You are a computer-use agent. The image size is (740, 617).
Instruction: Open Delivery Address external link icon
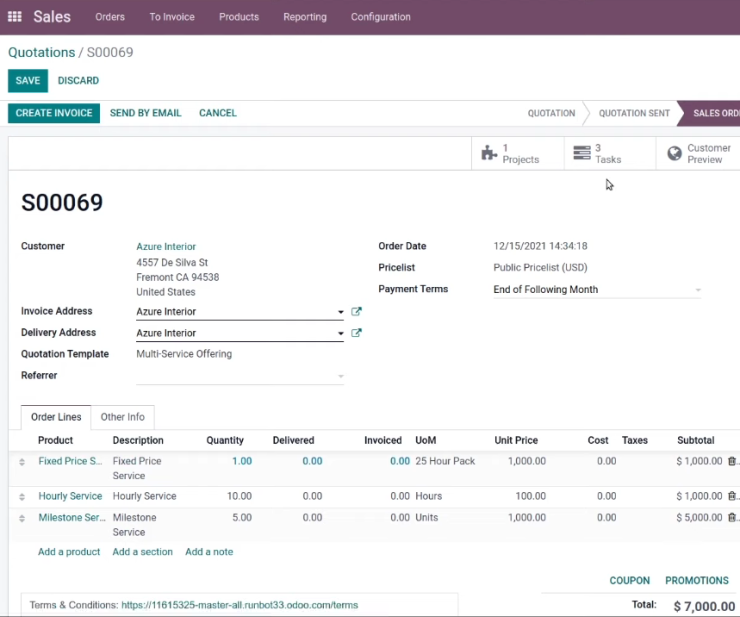click(356, 333)
